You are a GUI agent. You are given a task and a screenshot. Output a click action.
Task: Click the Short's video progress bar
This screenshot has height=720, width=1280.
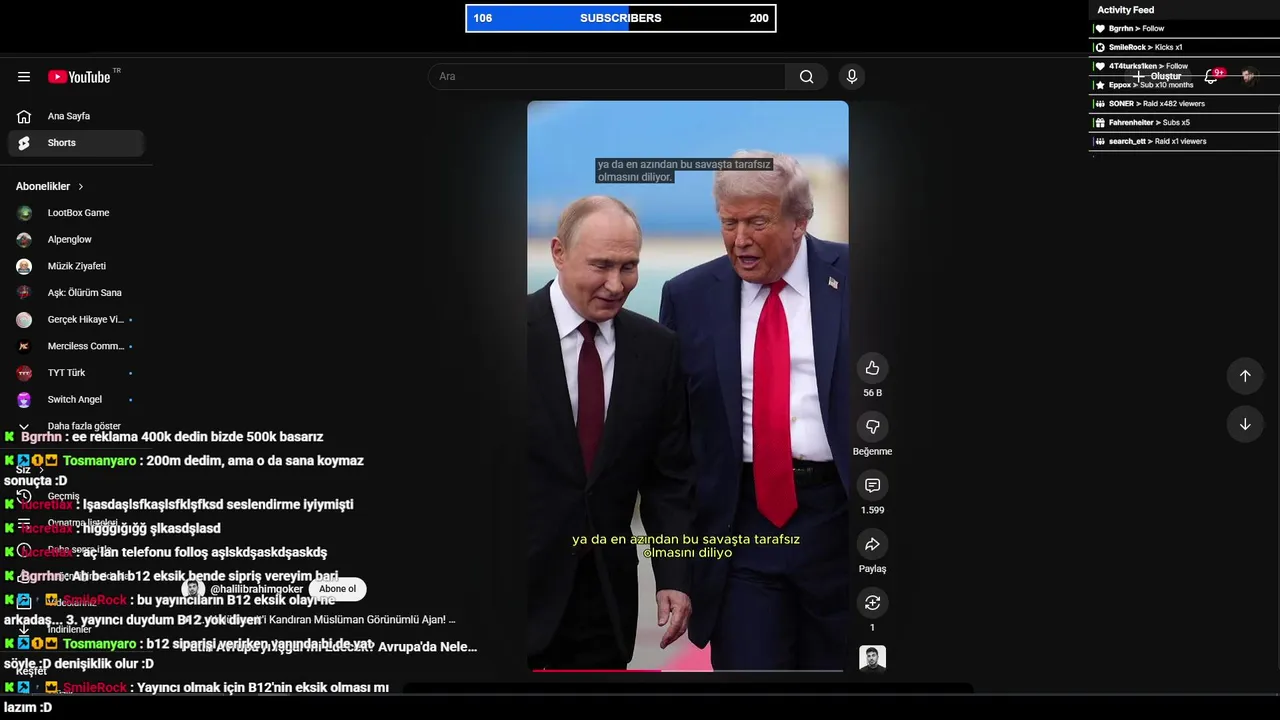click(x=688, y=670)
